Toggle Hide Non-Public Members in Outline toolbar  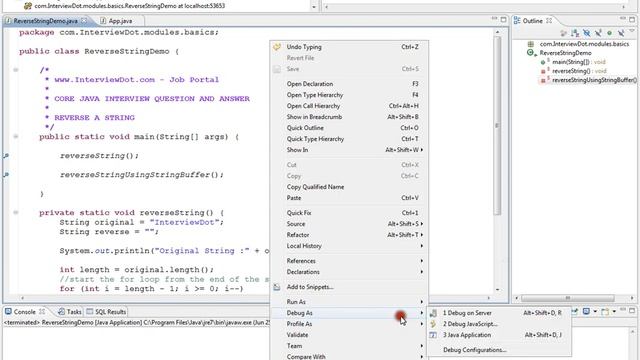coord(609,33)
